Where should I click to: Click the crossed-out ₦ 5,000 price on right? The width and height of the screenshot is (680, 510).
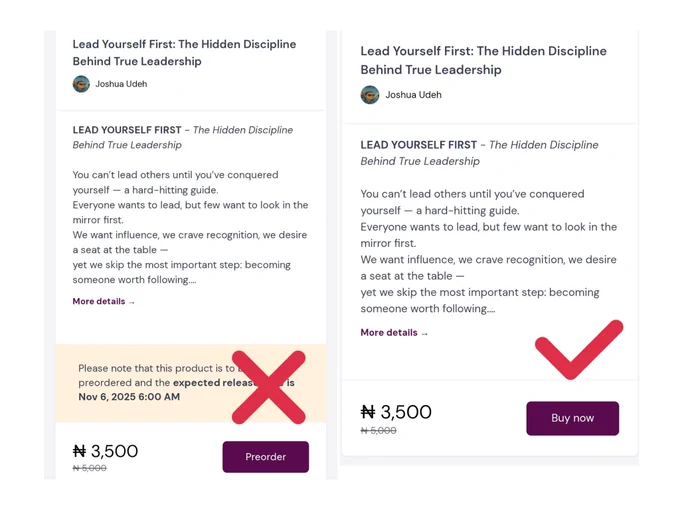(x=378, y=431)
